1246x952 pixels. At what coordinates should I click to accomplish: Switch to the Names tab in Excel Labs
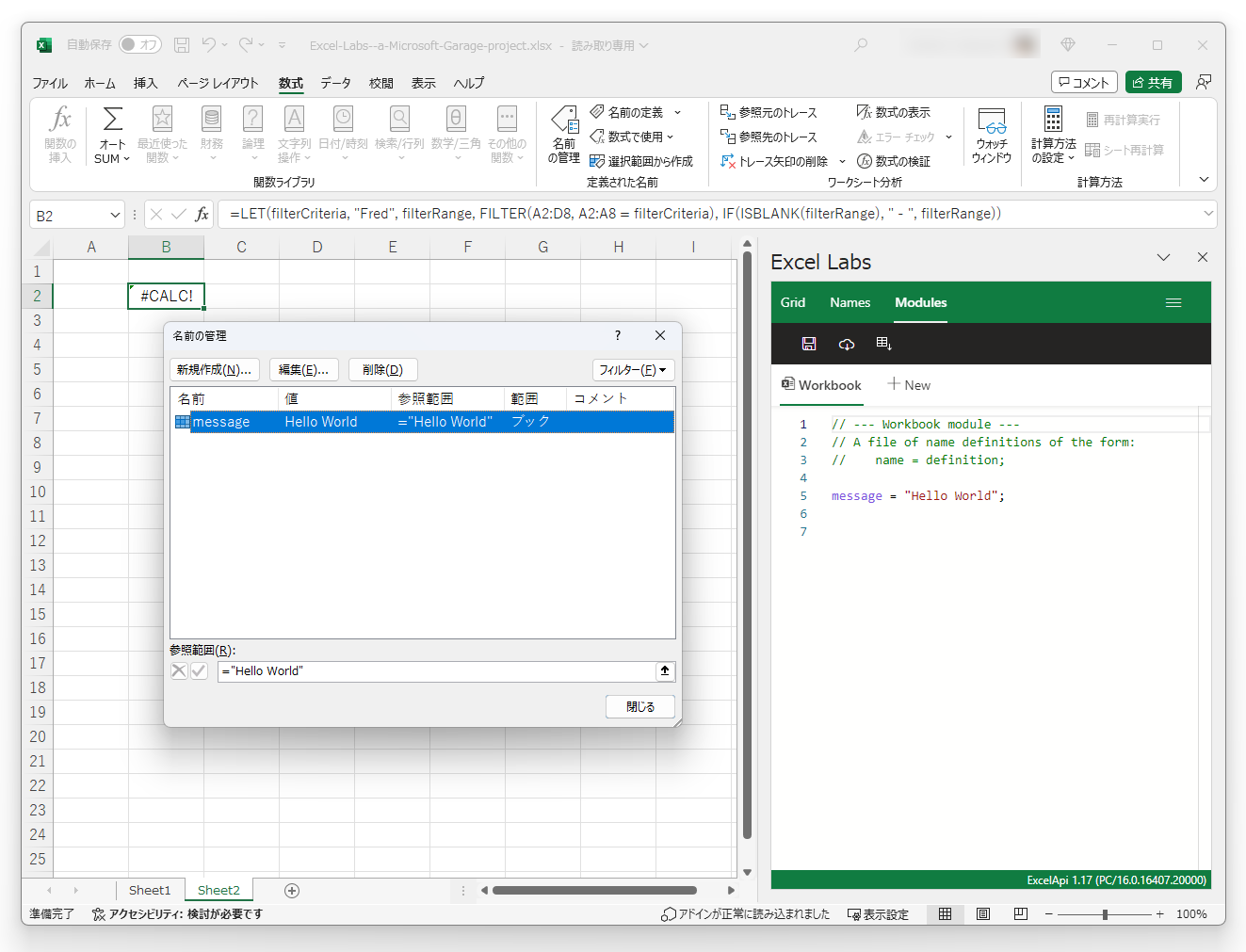pyautogui.click(x=850, y=302)
